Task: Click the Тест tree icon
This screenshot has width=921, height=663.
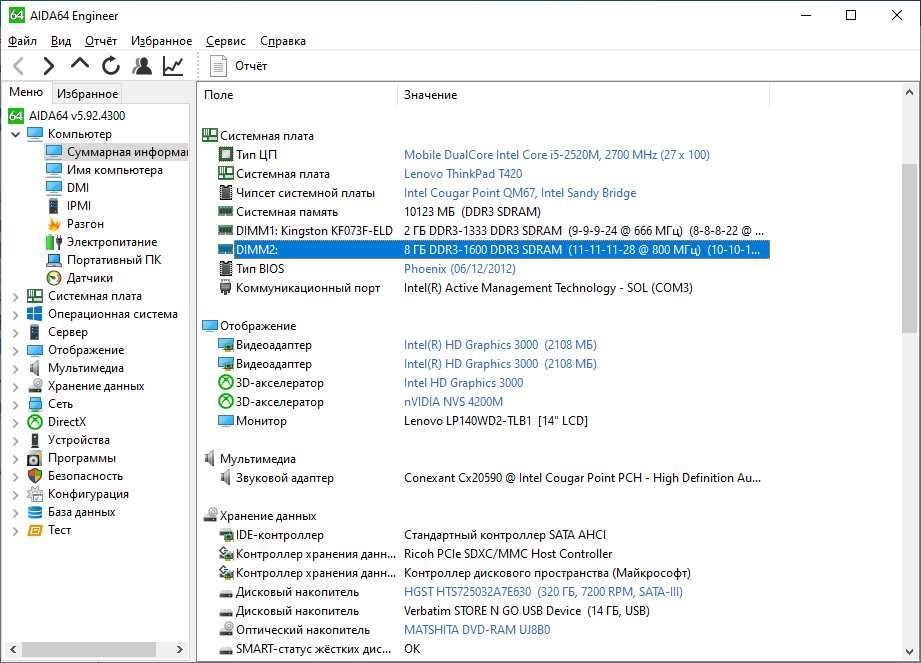Action: 35,530
